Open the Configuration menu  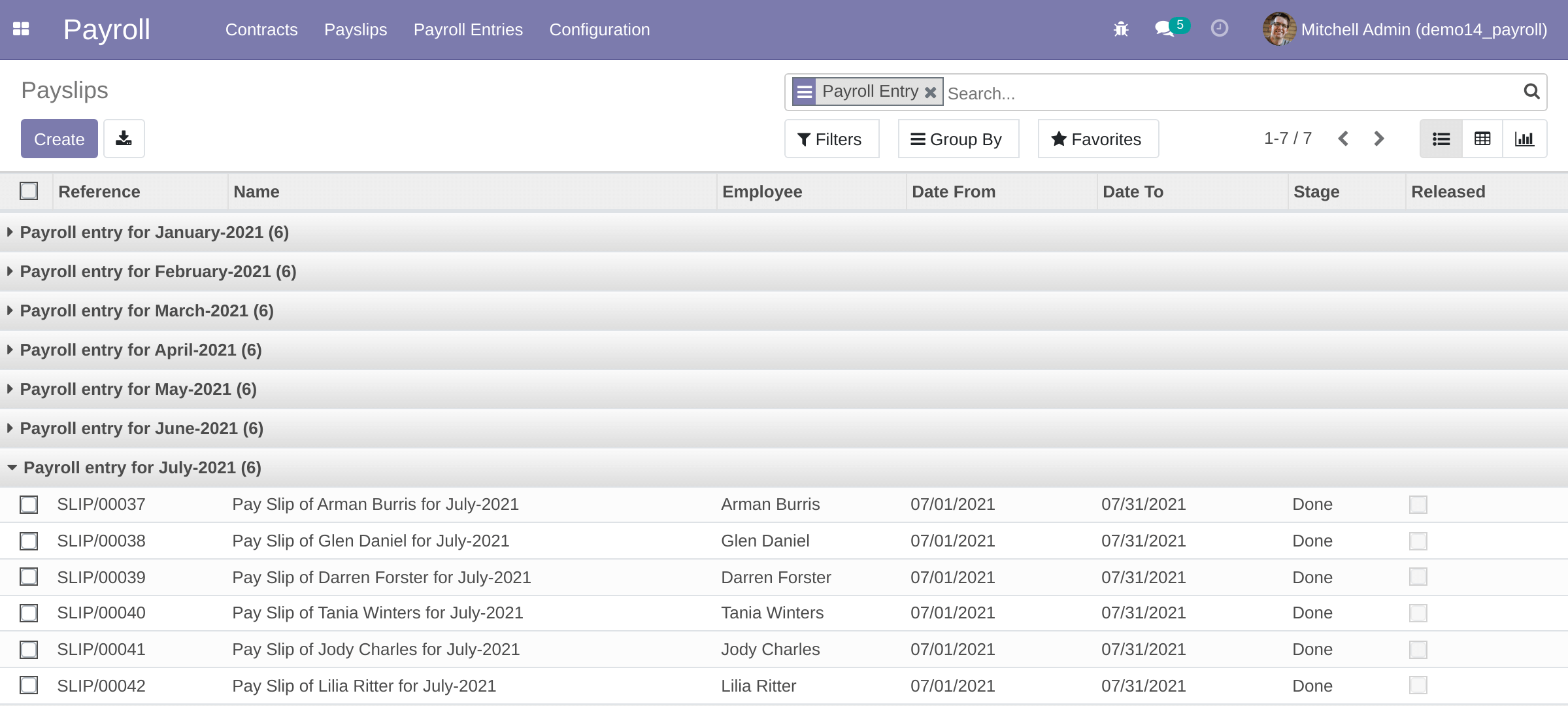pyautogui.click(x=599, y=29)
